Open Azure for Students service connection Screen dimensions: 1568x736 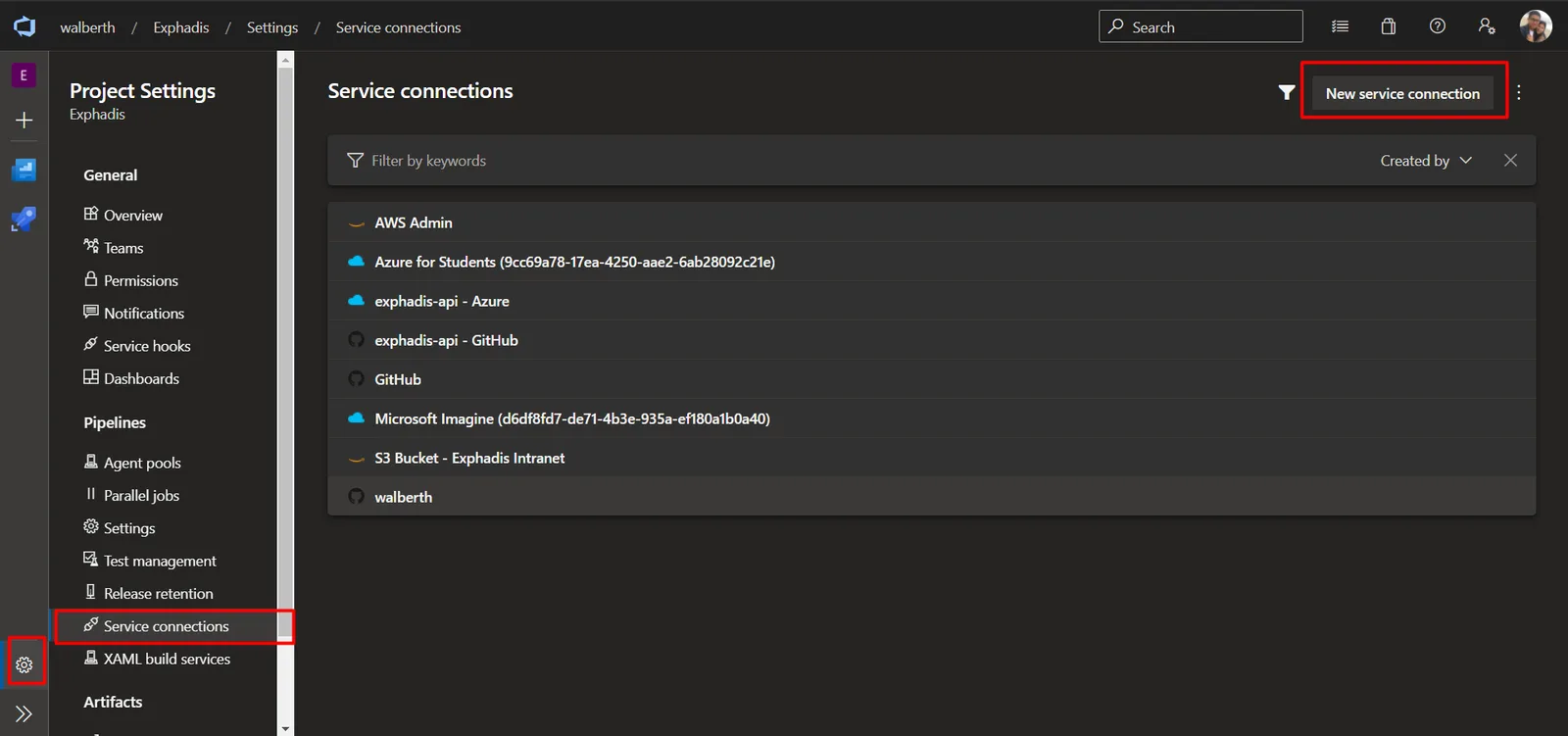pyautogui.click(x=931, y=262)
